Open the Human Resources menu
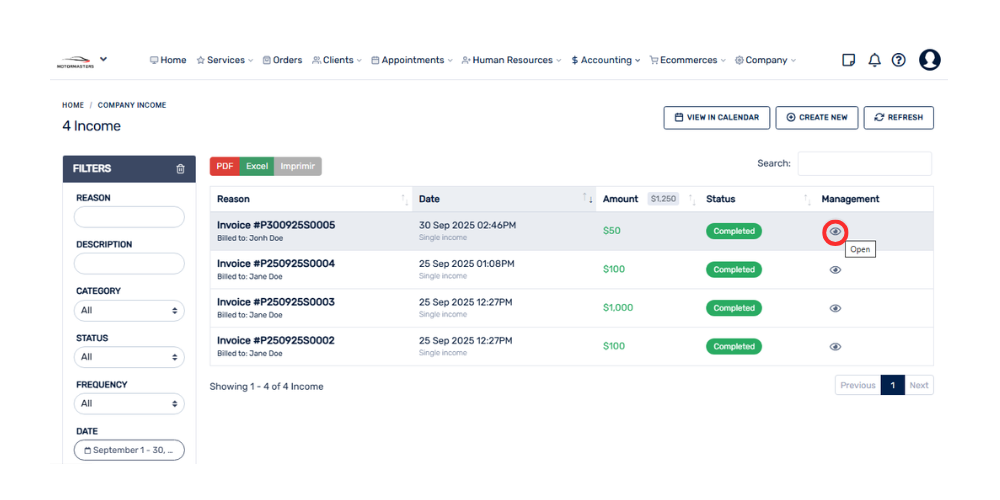Image resolution: width=1000 pixels, height=500 pixels. tap(511, 60)
